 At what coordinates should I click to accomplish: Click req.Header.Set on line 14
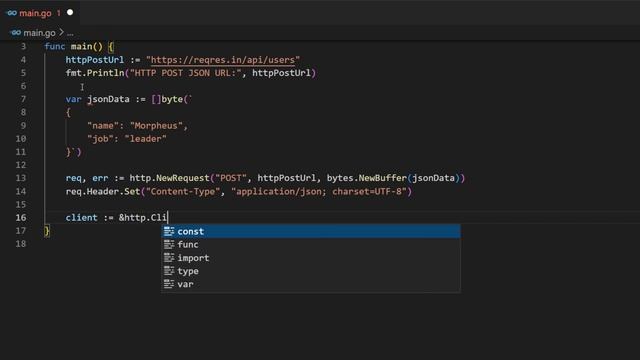click(103, 191)
